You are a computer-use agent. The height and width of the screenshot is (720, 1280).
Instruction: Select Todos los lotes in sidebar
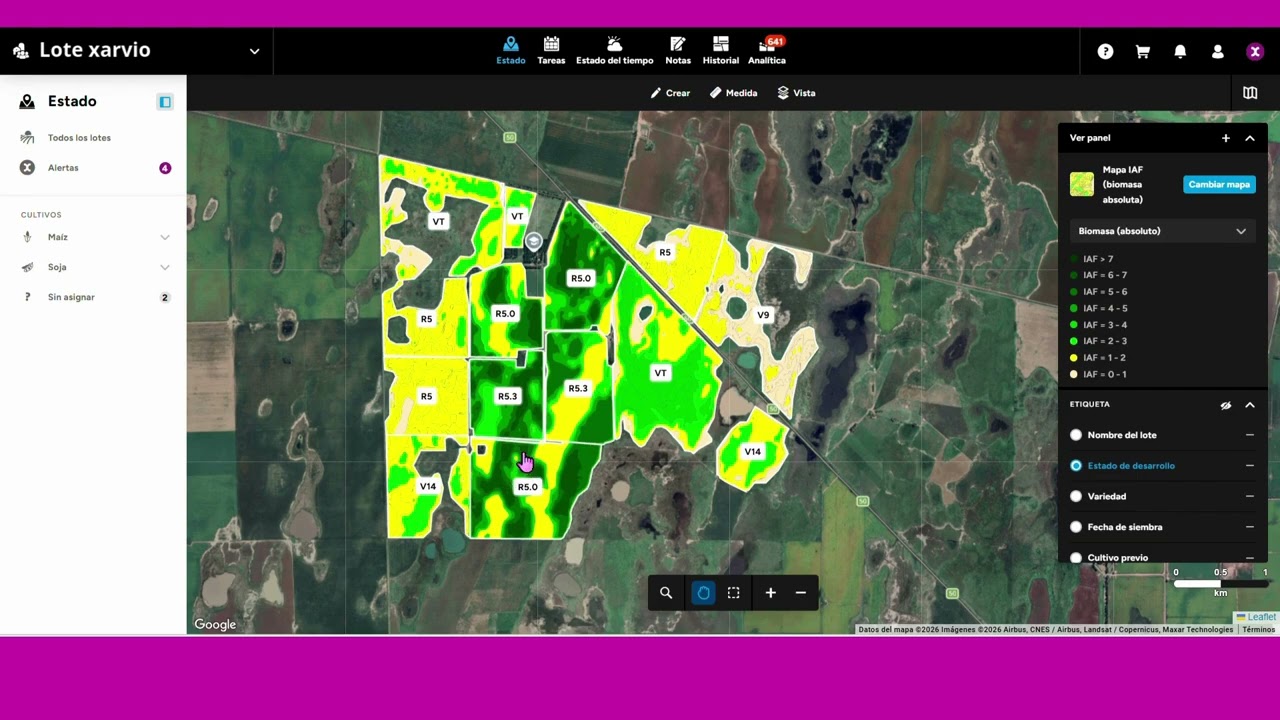tap(79, 138)
